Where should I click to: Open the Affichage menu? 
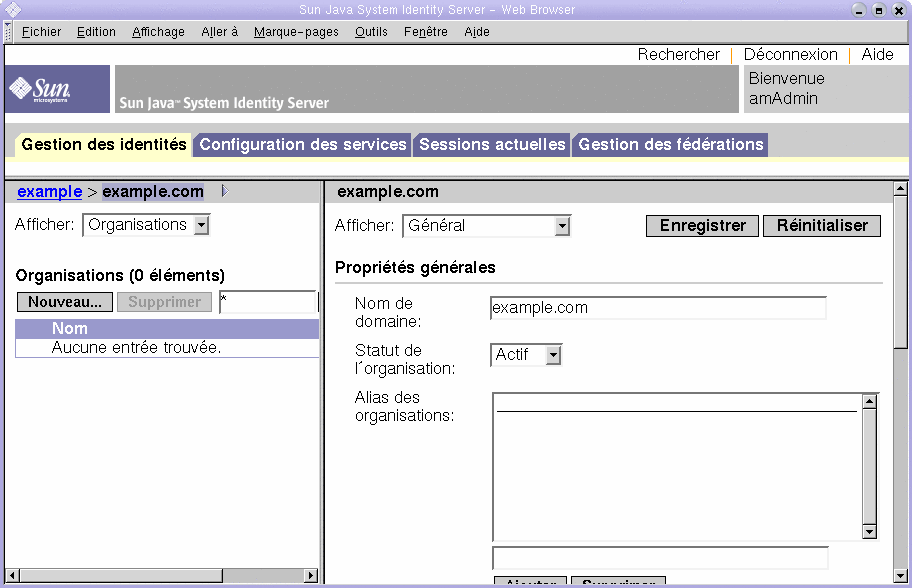(x=158, y=32)
